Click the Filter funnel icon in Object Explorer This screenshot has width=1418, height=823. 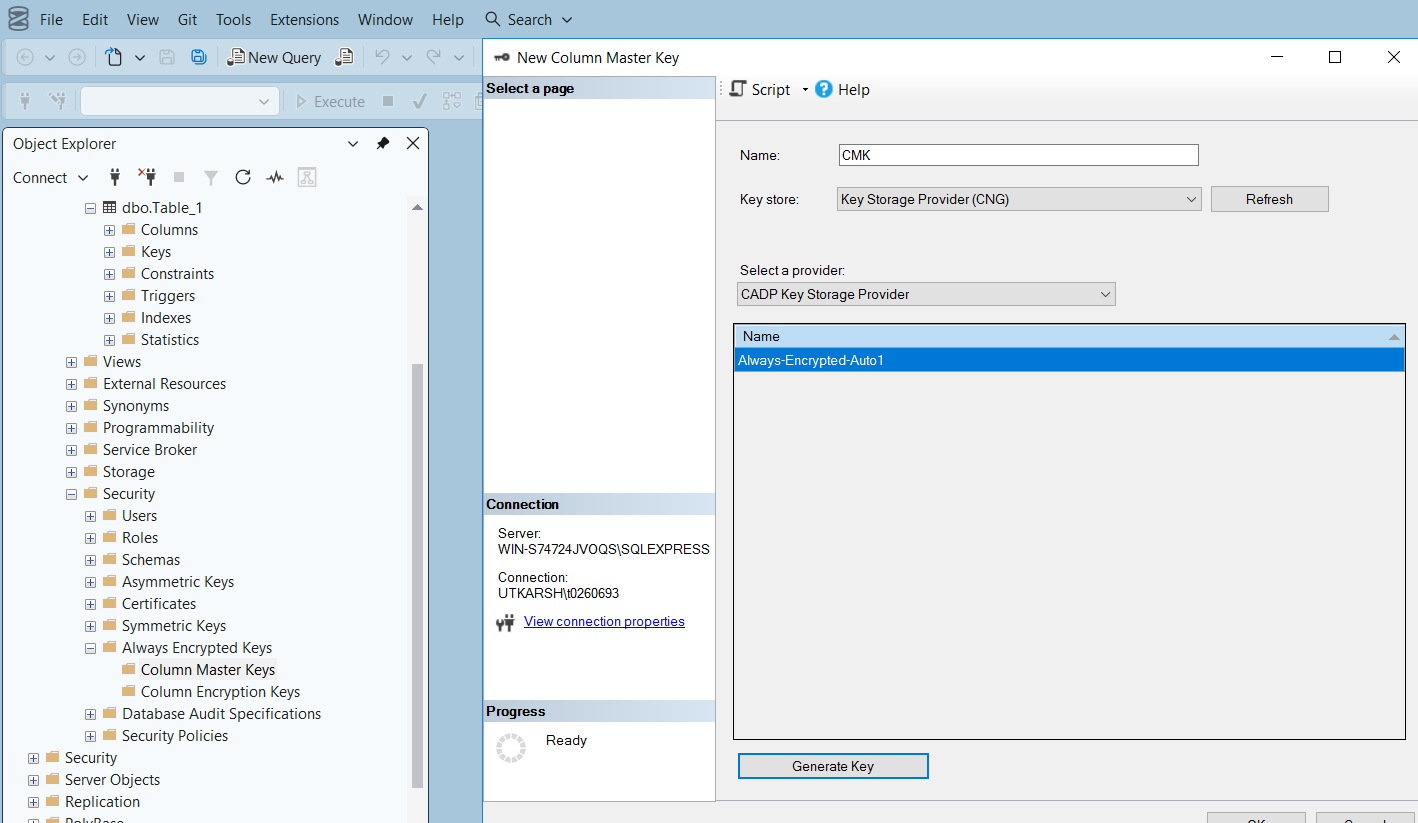tap(211, 177)
